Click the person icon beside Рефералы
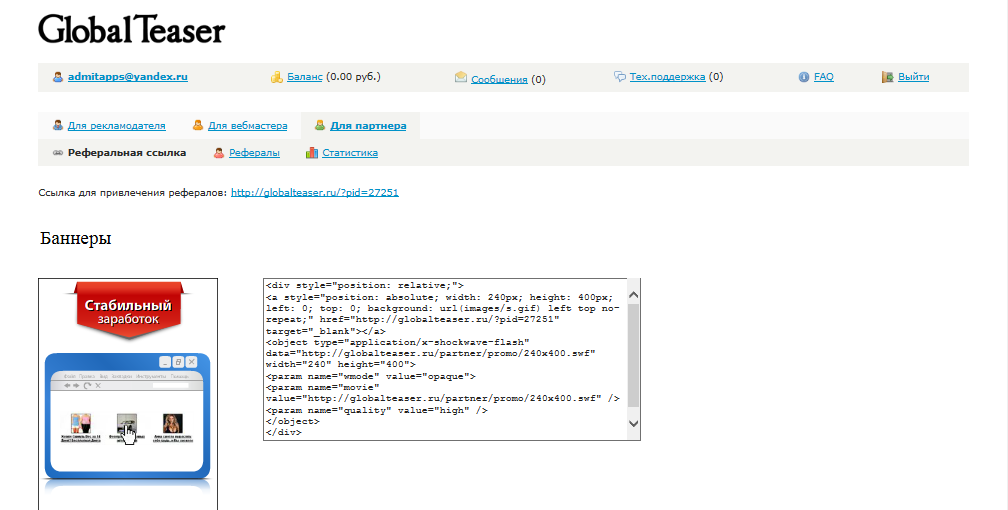Screen dimensions: 1008x510 [x=219, y=153]
